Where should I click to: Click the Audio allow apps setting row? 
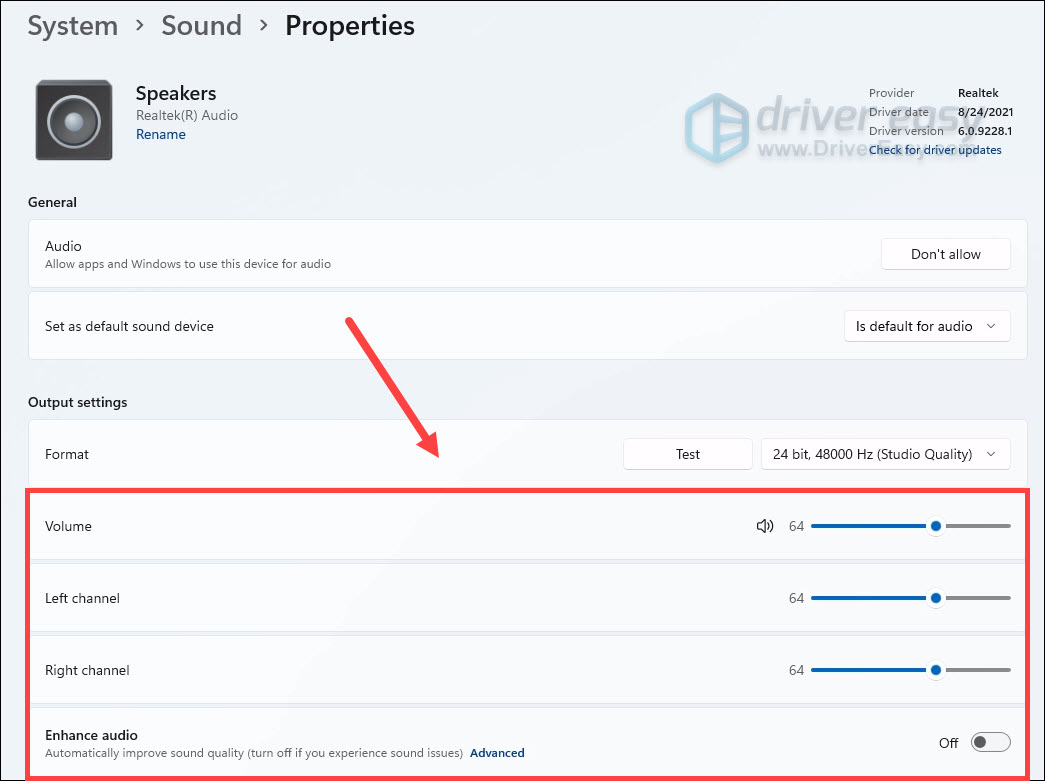[528, 254]
